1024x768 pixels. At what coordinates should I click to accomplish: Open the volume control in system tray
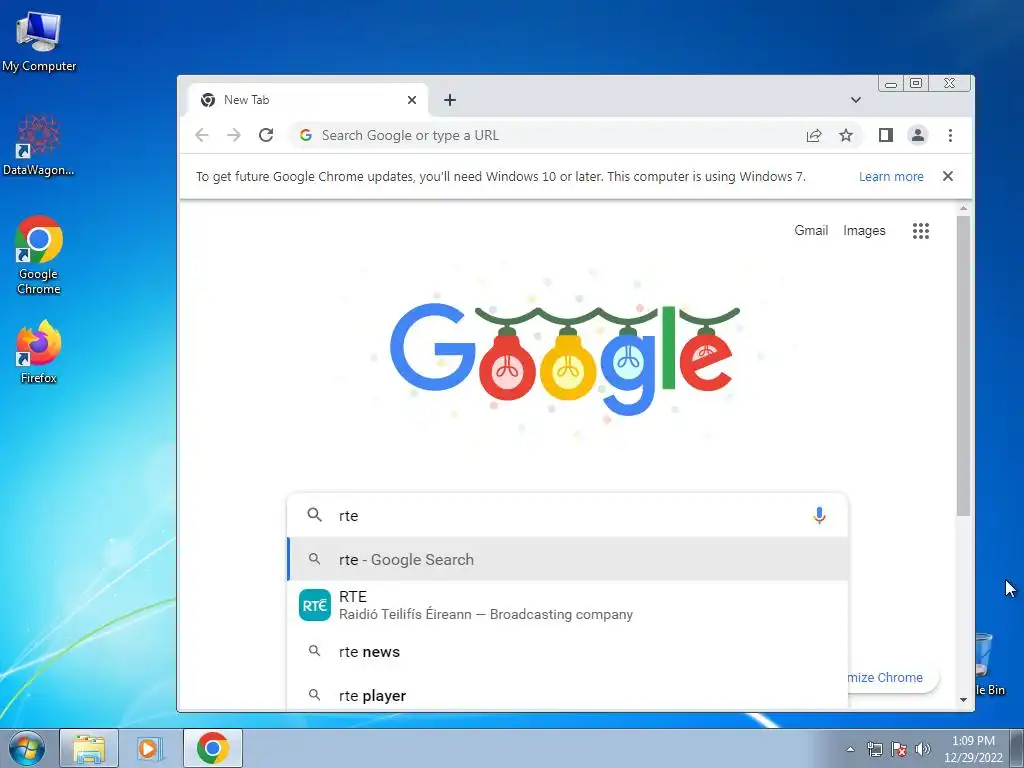(922, 749)
